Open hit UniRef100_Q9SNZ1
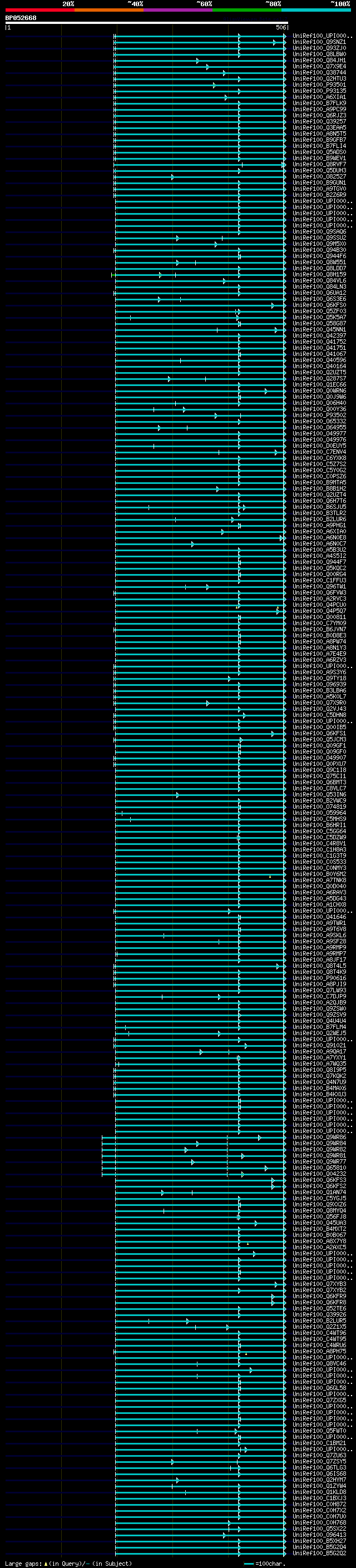The width and height of the screenshot is (356, 1568). pyautogui.click(x=319, y=42)
